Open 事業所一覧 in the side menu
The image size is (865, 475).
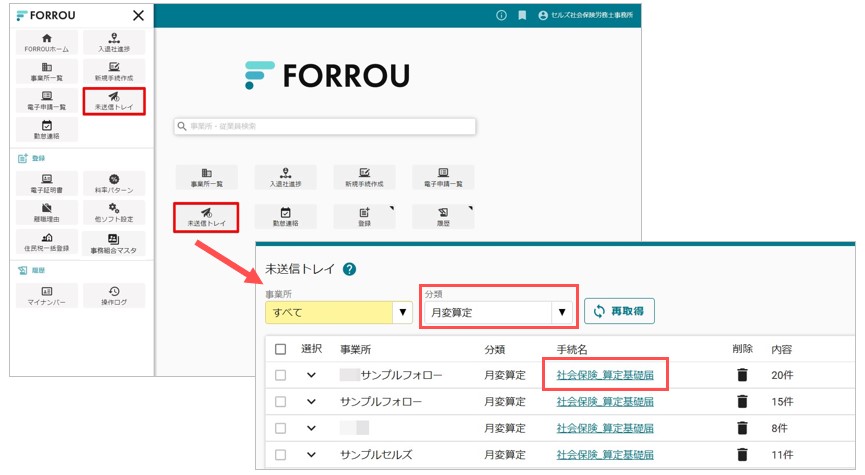coord(47,71)
